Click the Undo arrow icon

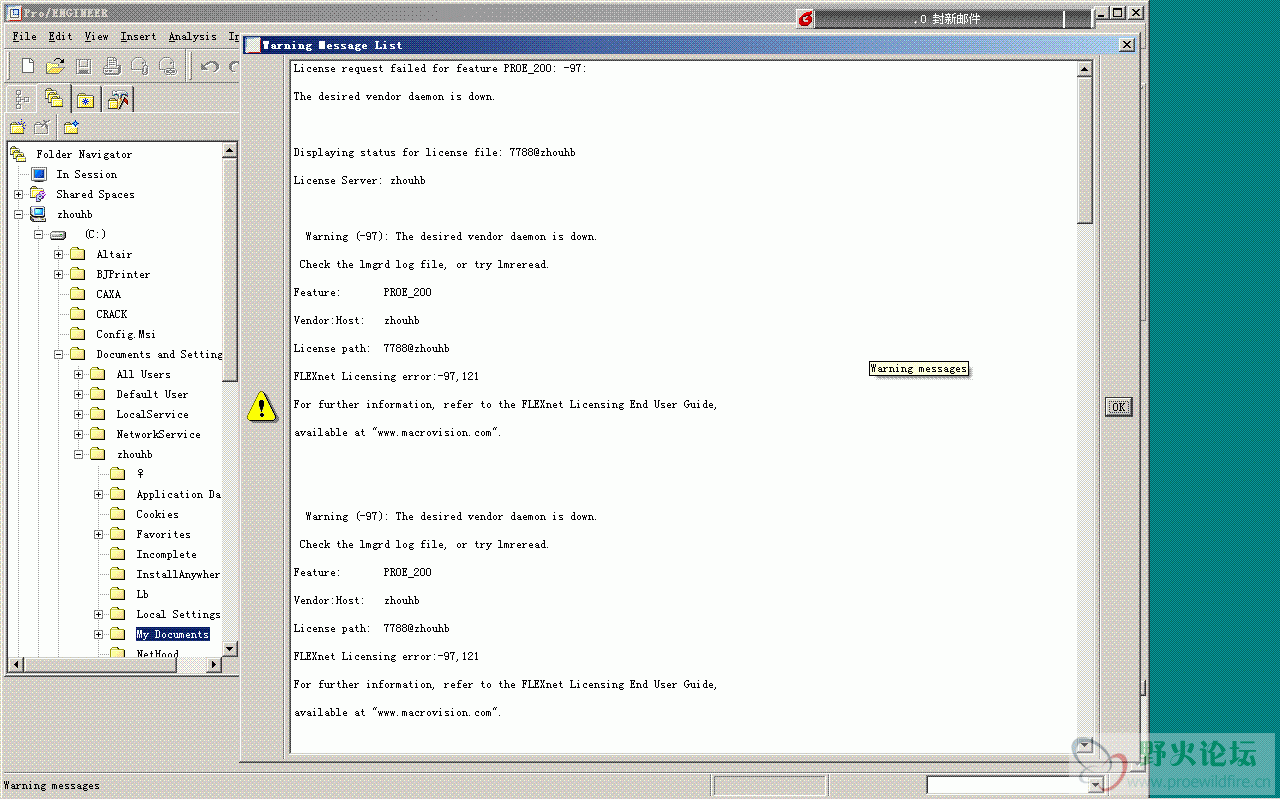(209, 66)
